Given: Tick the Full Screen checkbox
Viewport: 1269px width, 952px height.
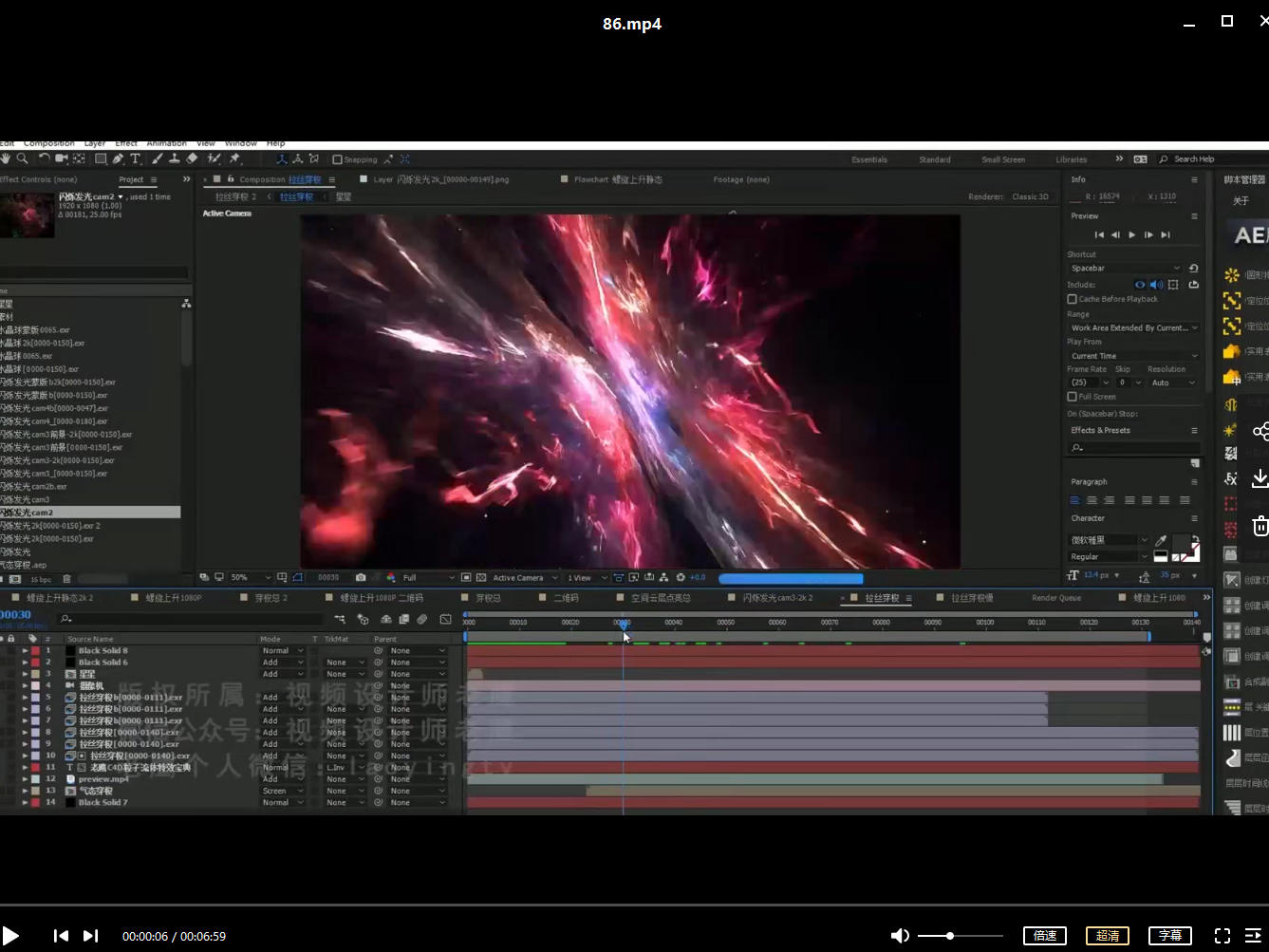Looking at the screenshot, I should [1073, 397].
